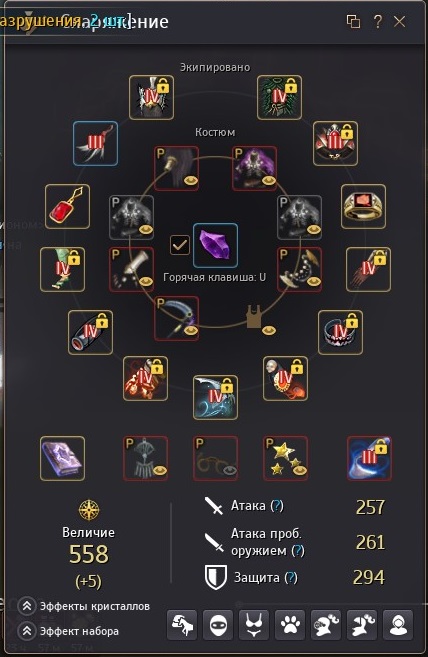Open the window help question mark

tap(378, 21)
